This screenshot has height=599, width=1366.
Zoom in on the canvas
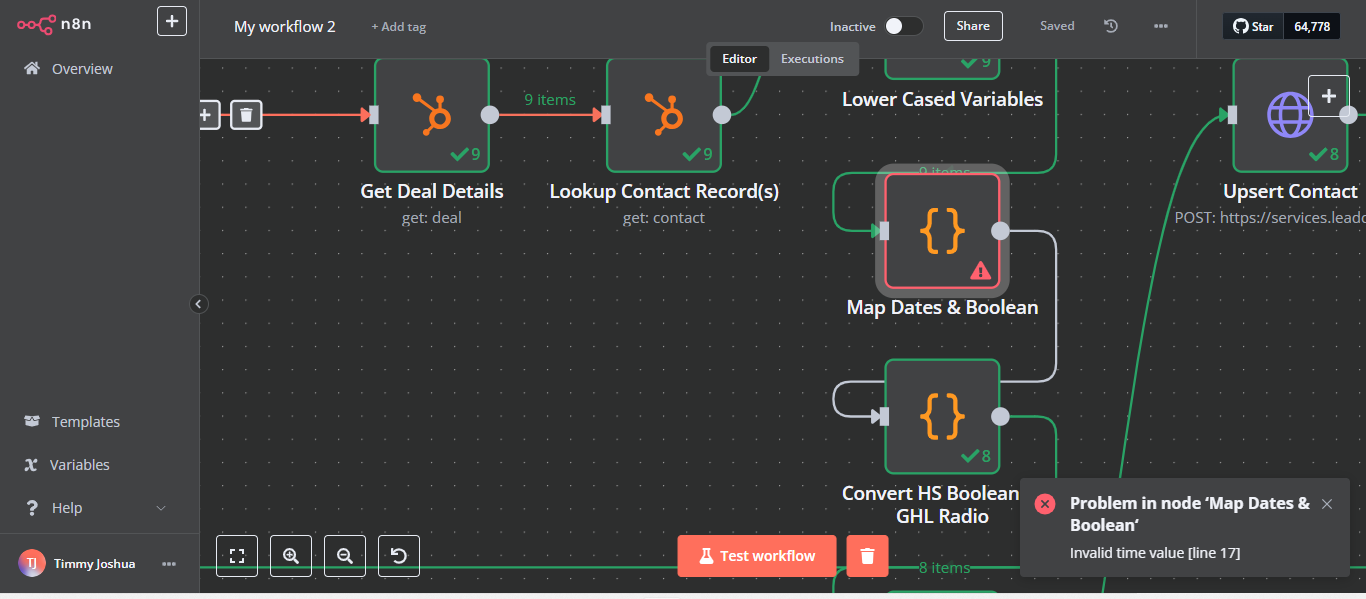point(290,556)
